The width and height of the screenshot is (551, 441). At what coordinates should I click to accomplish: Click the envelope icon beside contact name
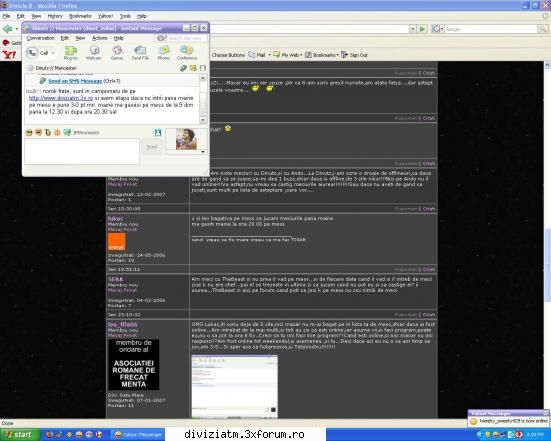tap(193, 68)
